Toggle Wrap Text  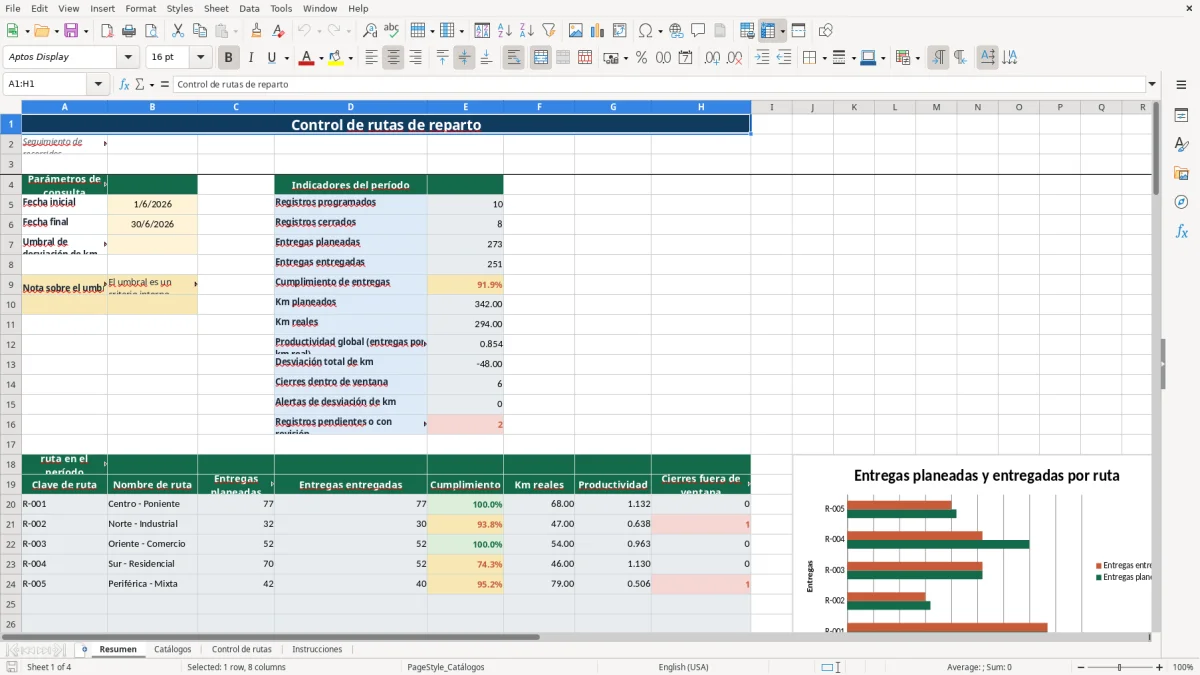click(513, 58)
